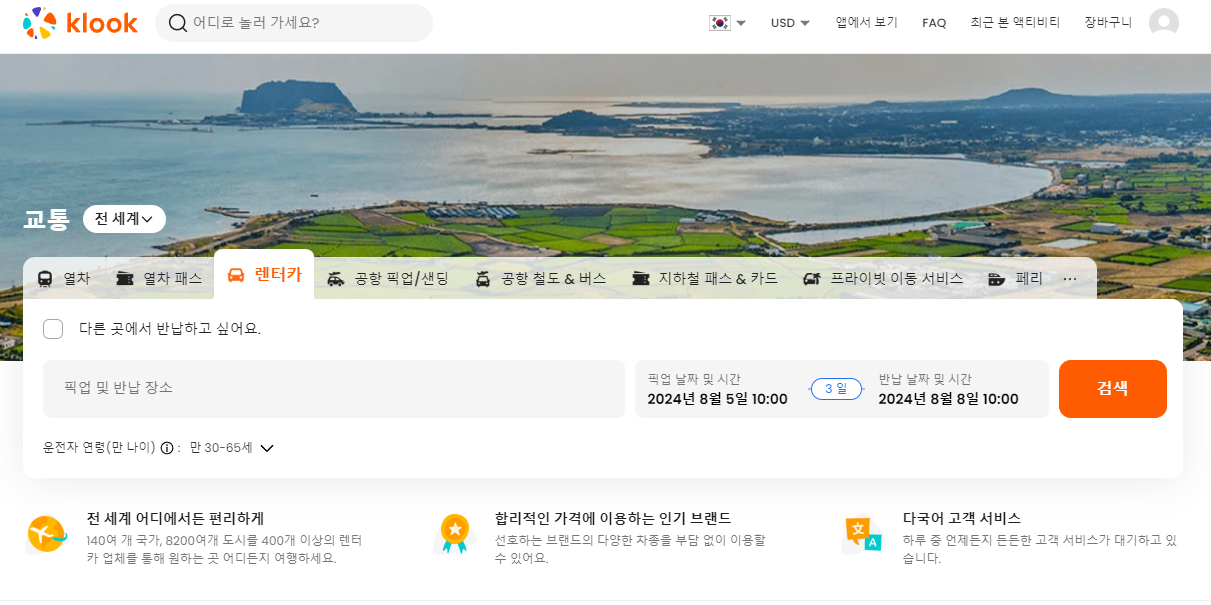The height and width of the screenshot is (605, 1211).
Task: Open the 픽업 날짜 및 시간 picker
Action: (718, 389)
